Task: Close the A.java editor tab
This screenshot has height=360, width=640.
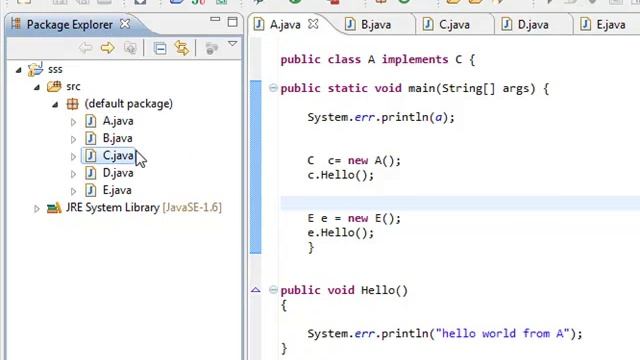Action: tap(313, 24)
